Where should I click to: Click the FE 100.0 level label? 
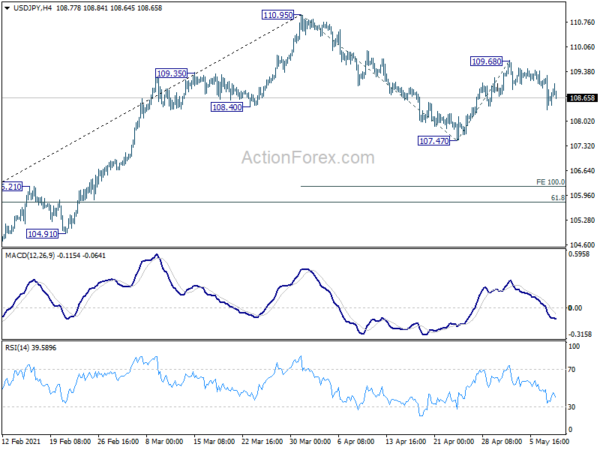[x=550, y=182]
